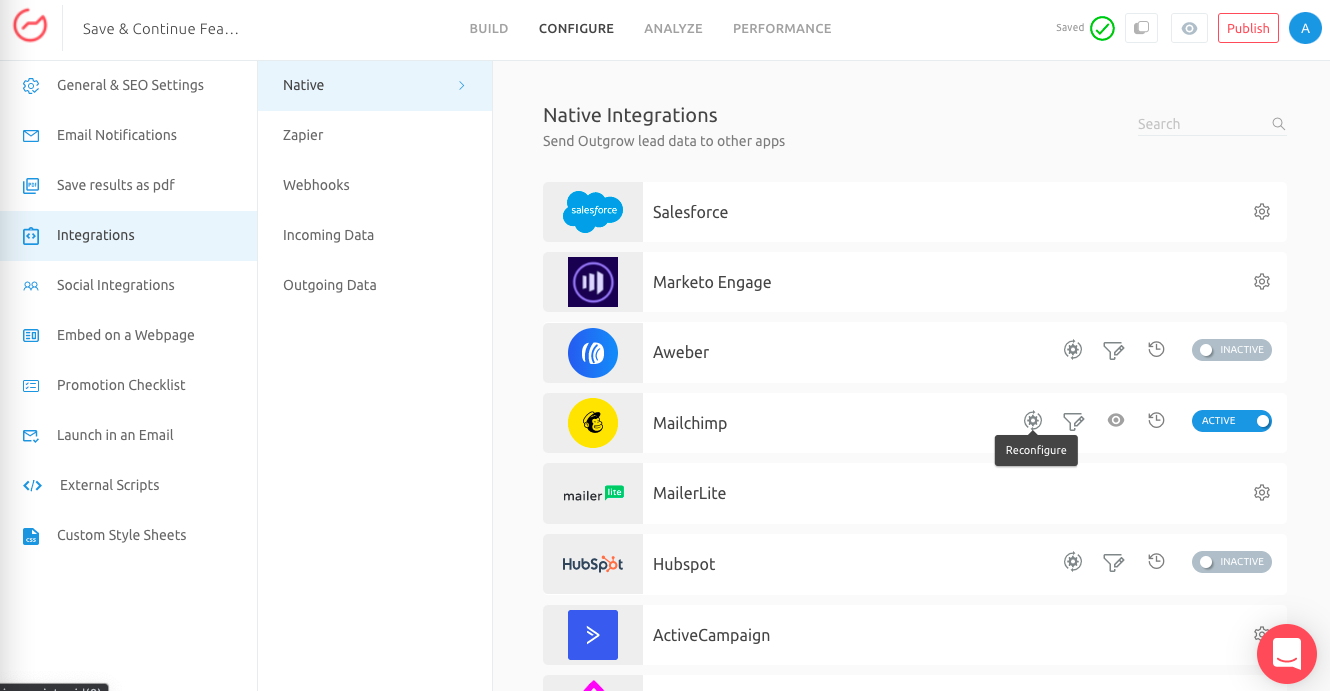The height and width of the screenshot is (691, 1330).
Task: Open Marketo Engage gear settings icon
Action: [1262, 282]
